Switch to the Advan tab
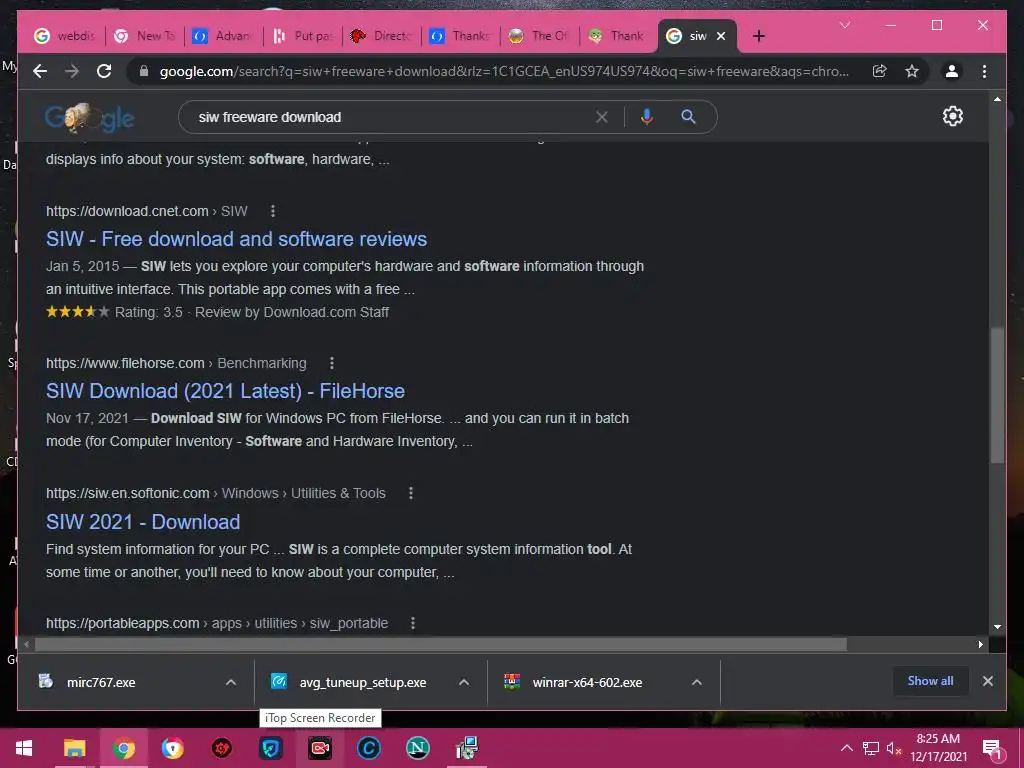Screen dimensions: 1024x768 (223, 36)
